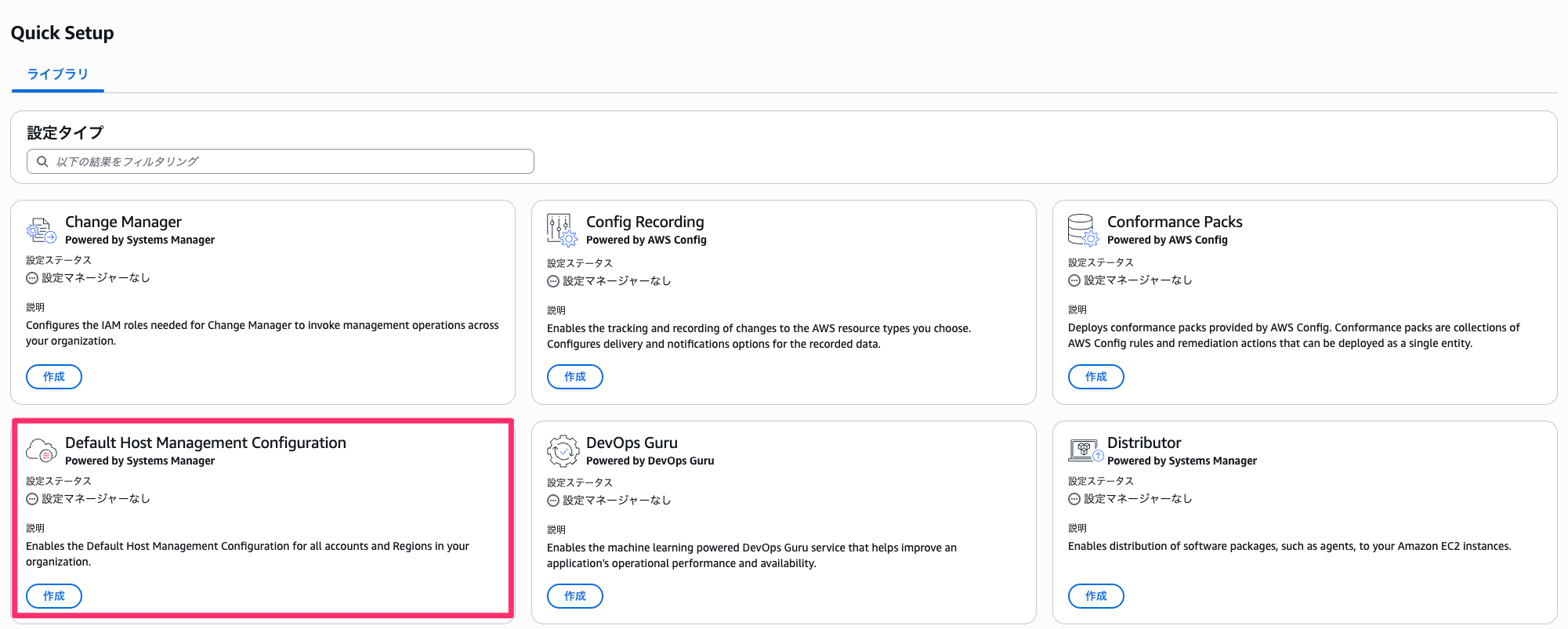Focus the 以下の結果をフィルタリング filter field
1568x629 pixels.
281,161
